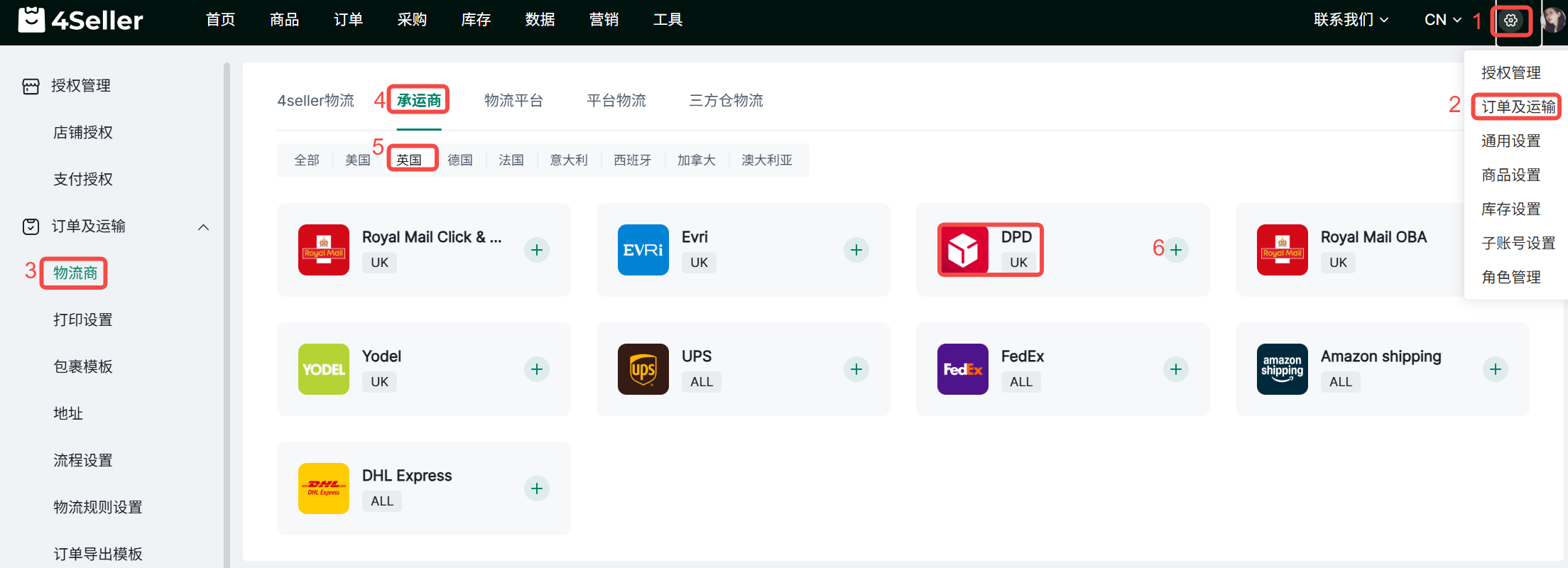Filter carriers by 德国
Screen dimensions: 1568x568
[x=460, y=160]
